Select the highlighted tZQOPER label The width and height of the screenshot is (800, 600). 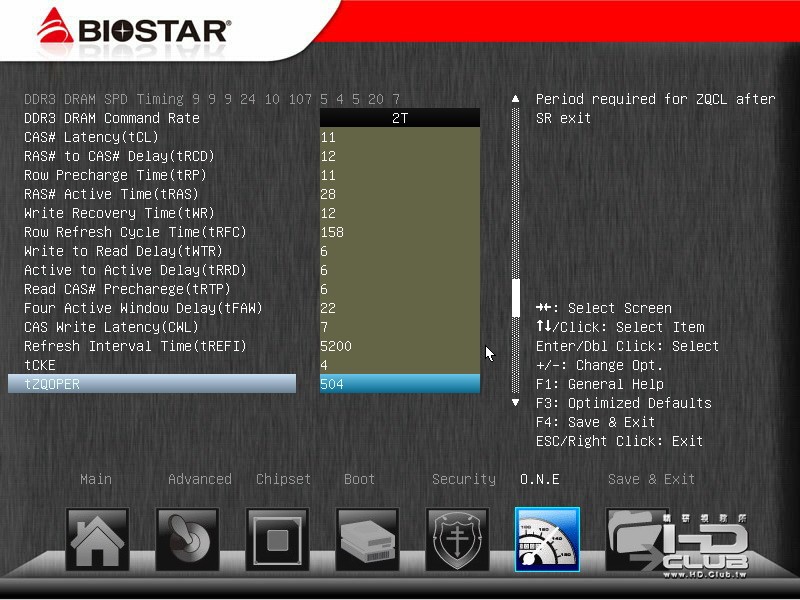click(x=152, y=384)
